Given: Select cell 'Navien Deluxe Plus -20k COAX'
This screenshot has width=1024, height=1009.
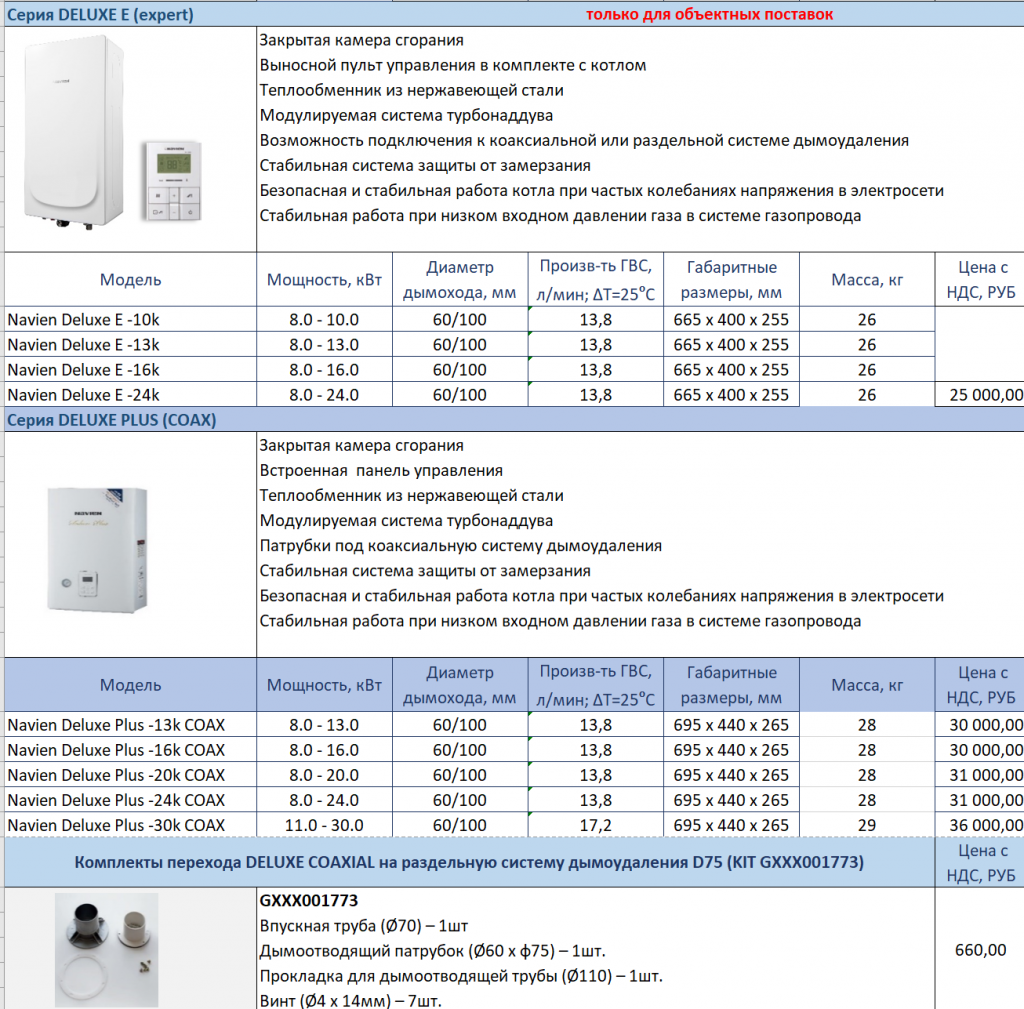Looking at the screenshot, I should tap(131, 775).
